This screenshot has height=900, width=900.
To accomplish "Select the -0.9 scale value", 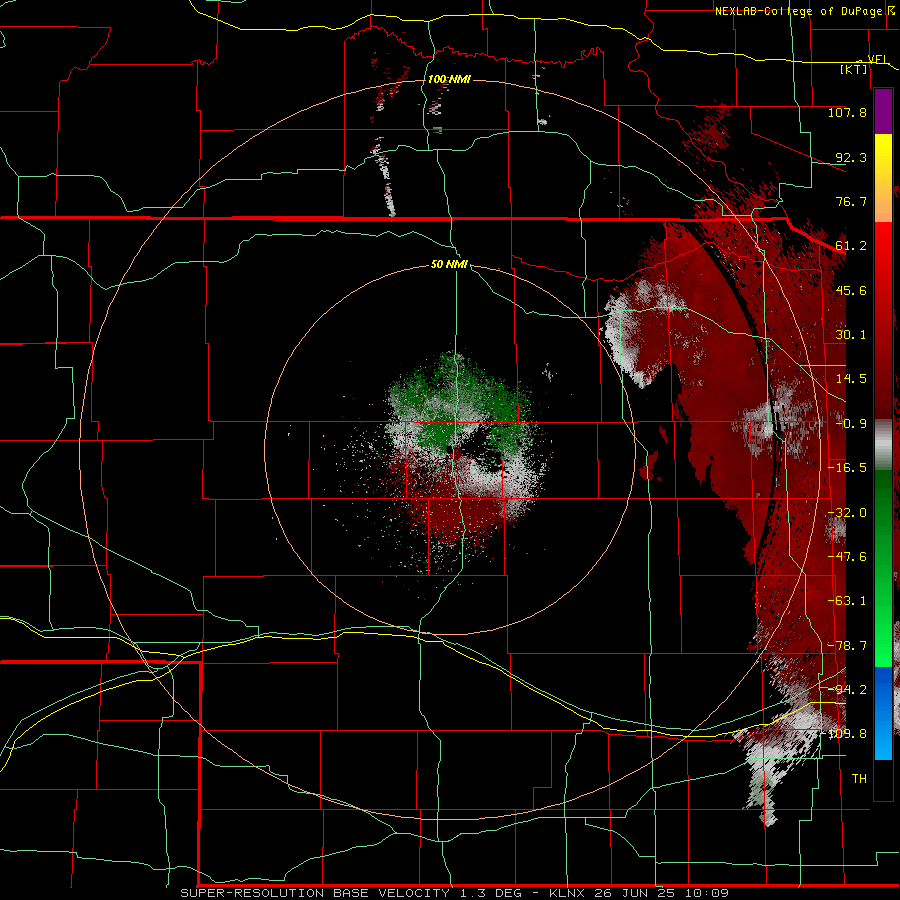I will point(851,424).
